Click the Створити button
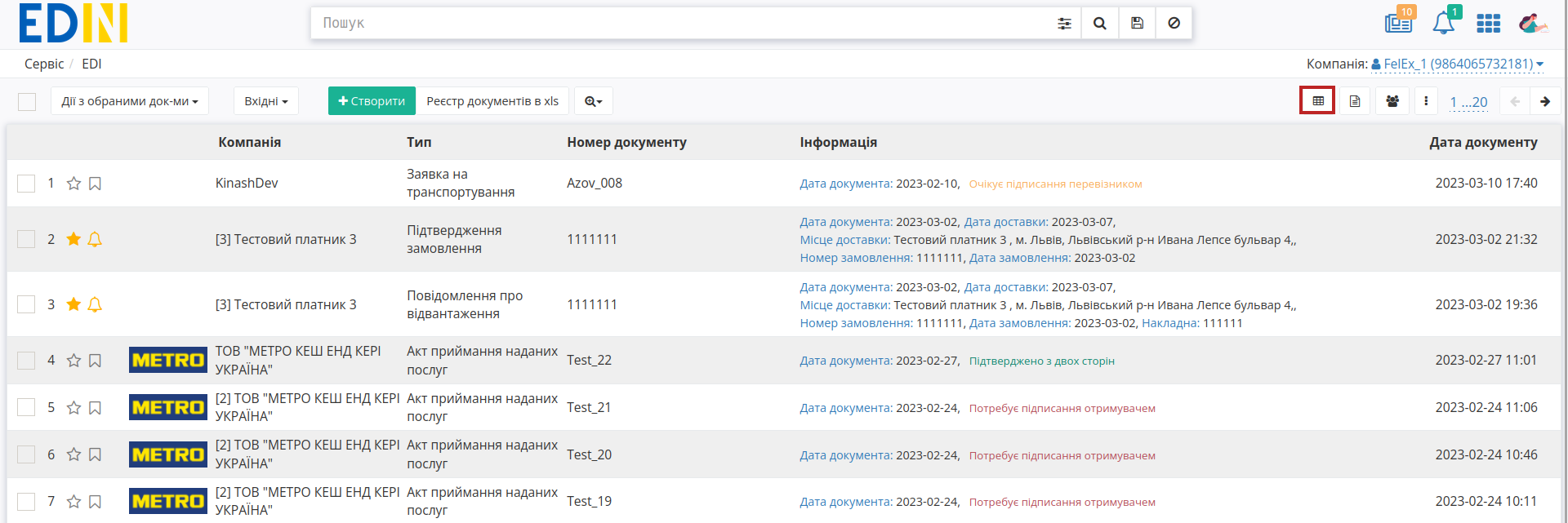 372,101
